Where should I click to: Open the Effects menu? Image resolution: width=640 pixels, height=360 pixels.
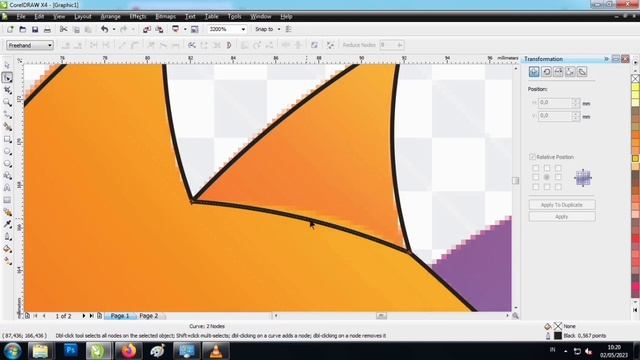coord(138,17)
